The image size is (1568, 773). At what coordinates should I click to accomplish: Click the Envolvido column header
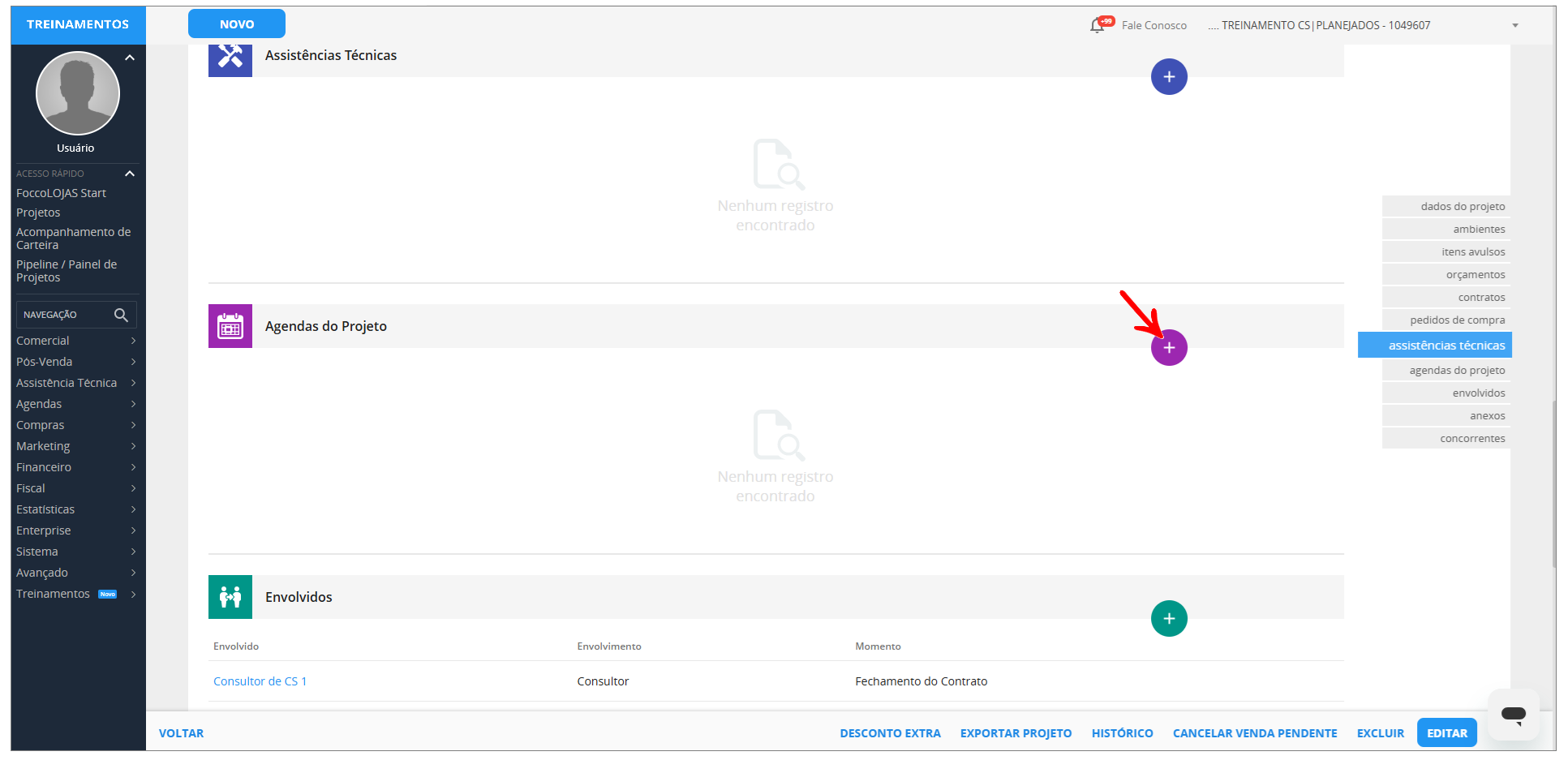(x=236, y=646)
